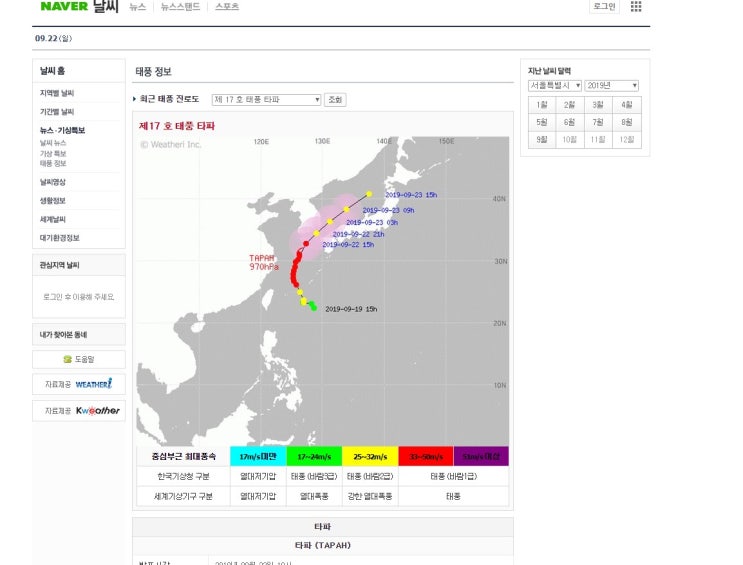Viewport: 743px width, 565px height.
Task: Click the Kweather provider logo
Action: [x=98, y=410]
